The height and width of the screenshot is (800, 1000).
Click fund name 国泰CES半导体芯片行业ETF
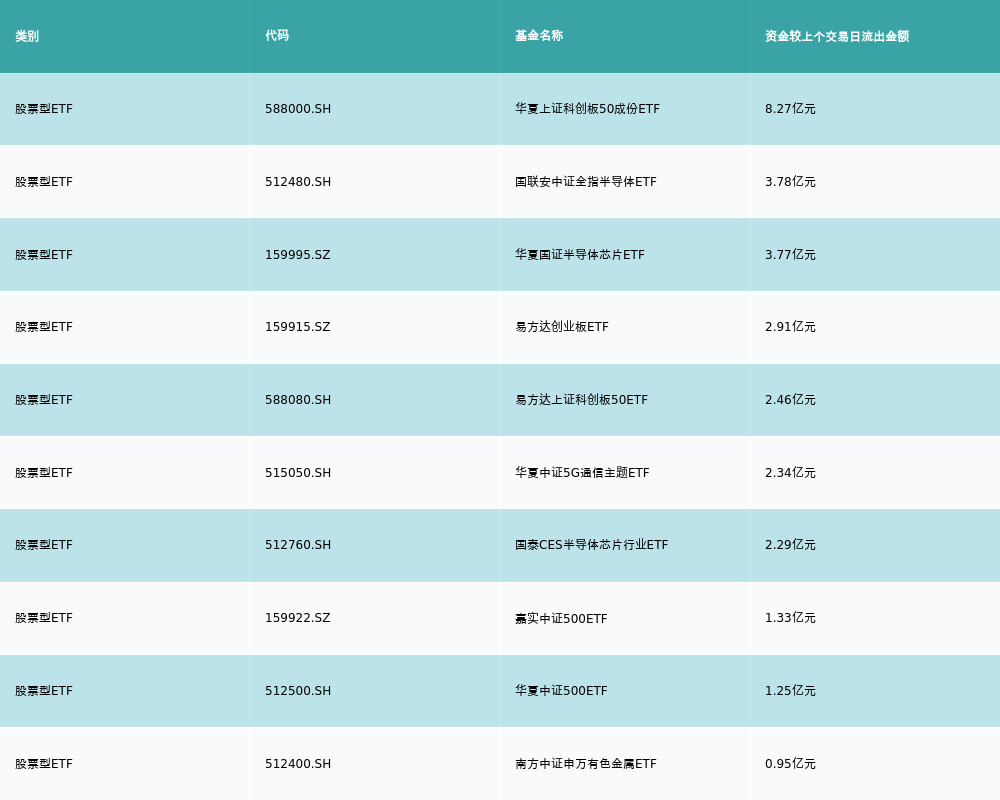[592, 545]
